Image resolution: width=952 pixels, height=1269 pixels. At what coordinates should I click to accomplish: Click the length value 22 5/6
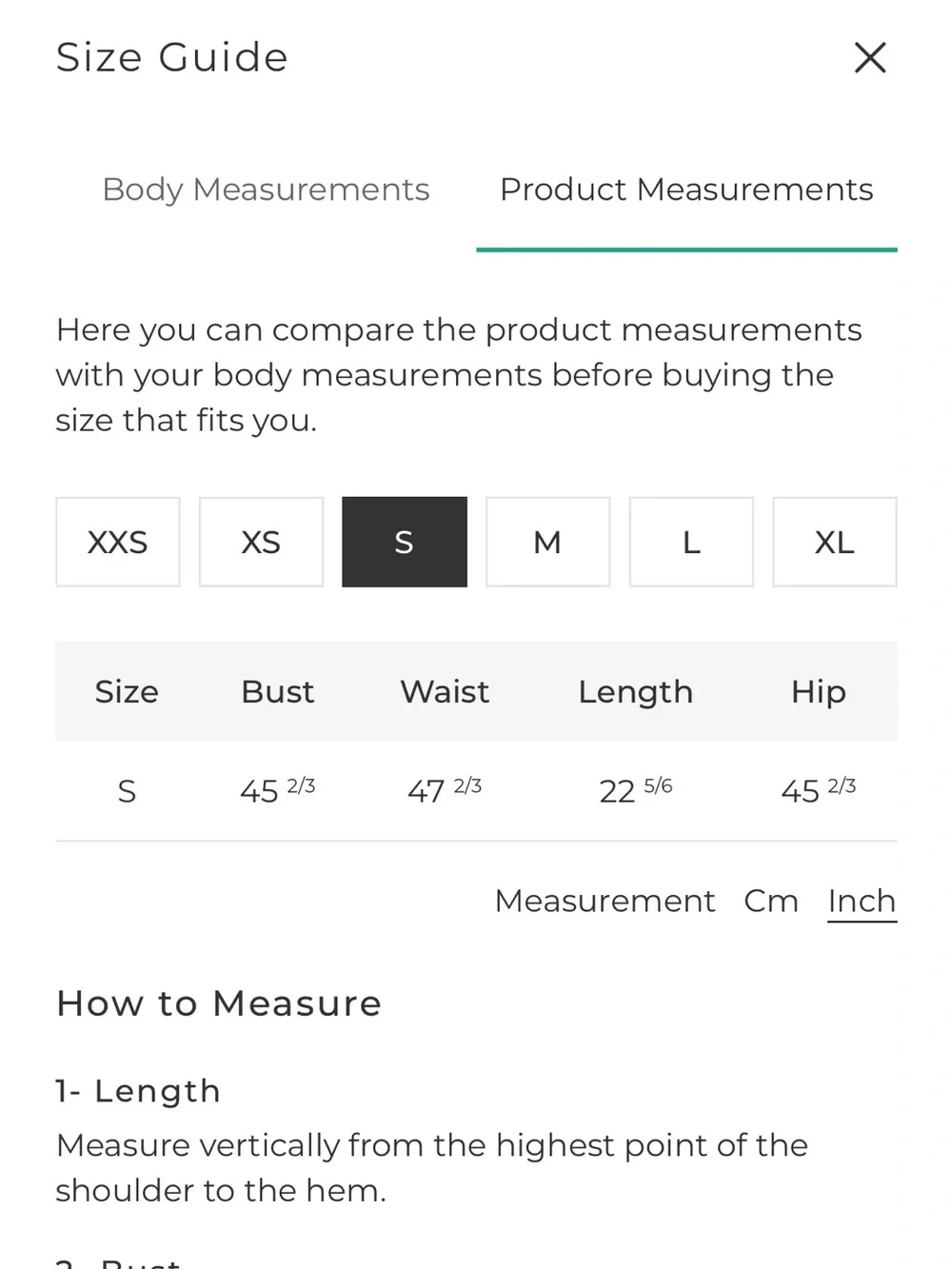pyautogui.click(x=636, y=790)
